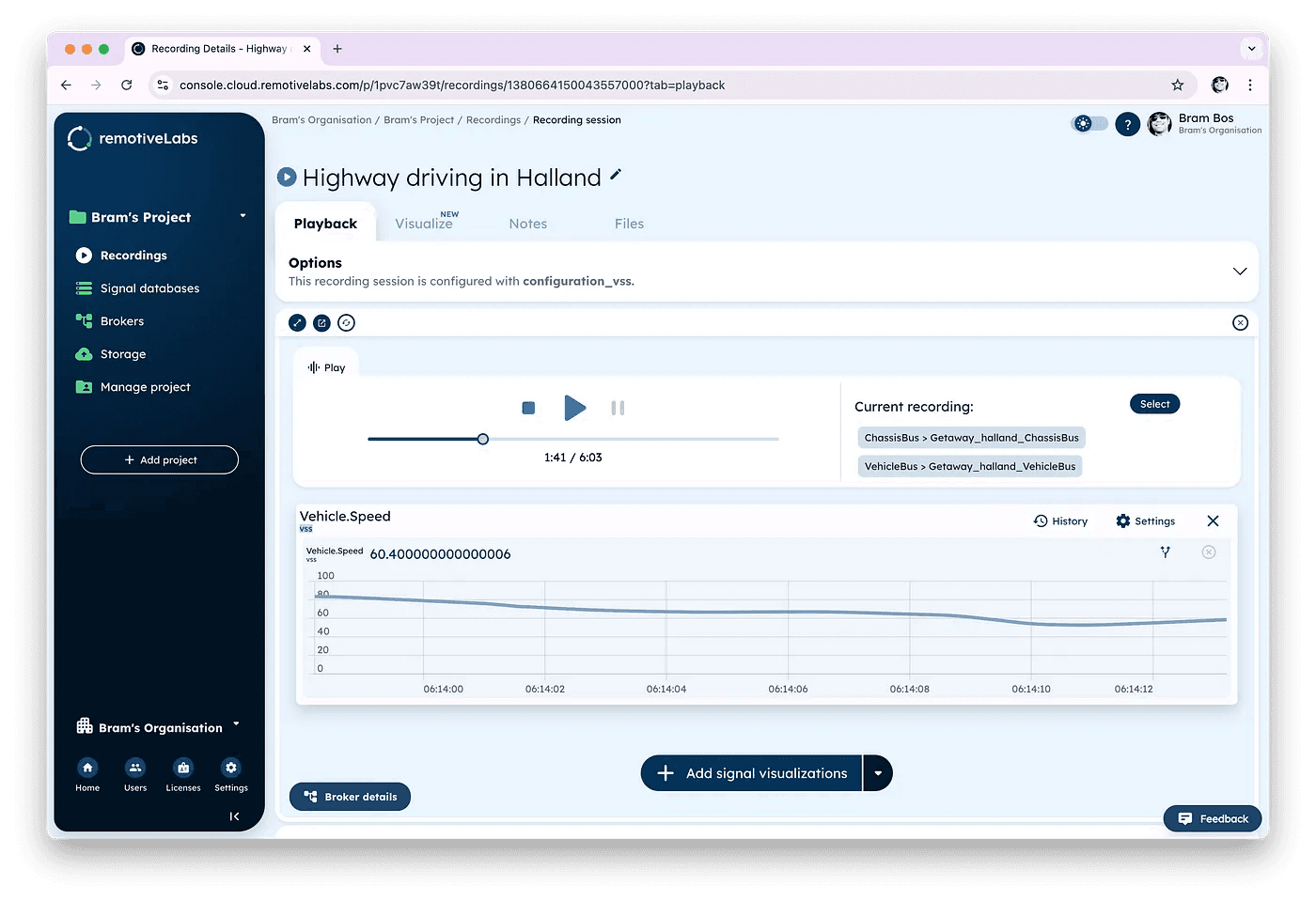Select the Recordings item in the sidebar
The image size is (1316, 901).
[x=132, y=255]
